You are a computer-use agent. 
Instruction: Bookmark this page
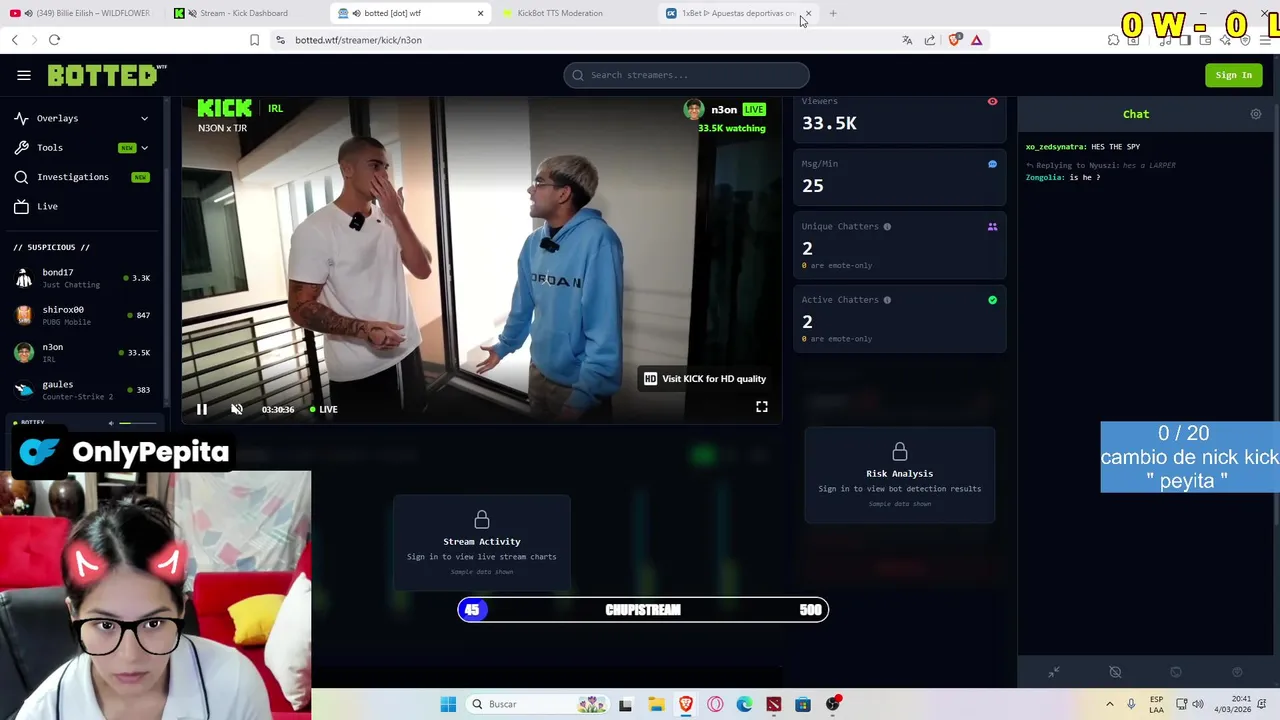255,40
